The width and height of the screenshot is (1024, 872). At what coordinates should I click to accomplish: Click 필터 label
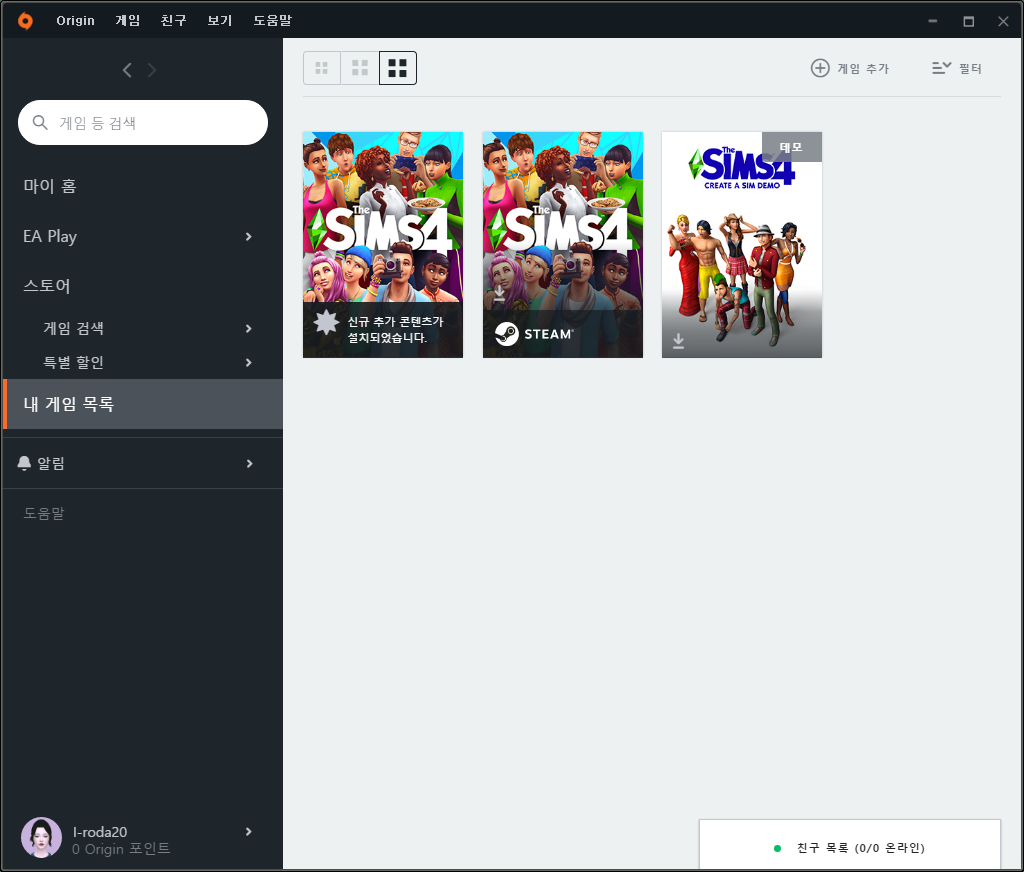pos(970,69)
